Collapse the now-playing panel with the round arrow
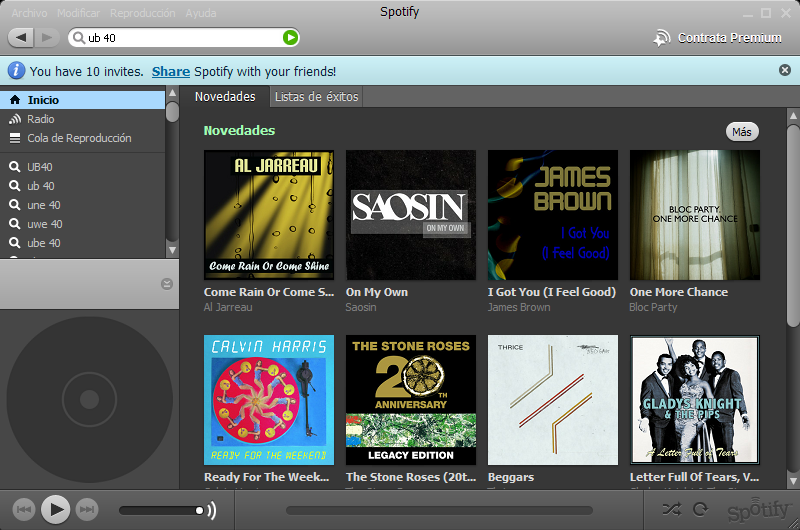The height and width of the screenshot is (530, 800). 167,284
